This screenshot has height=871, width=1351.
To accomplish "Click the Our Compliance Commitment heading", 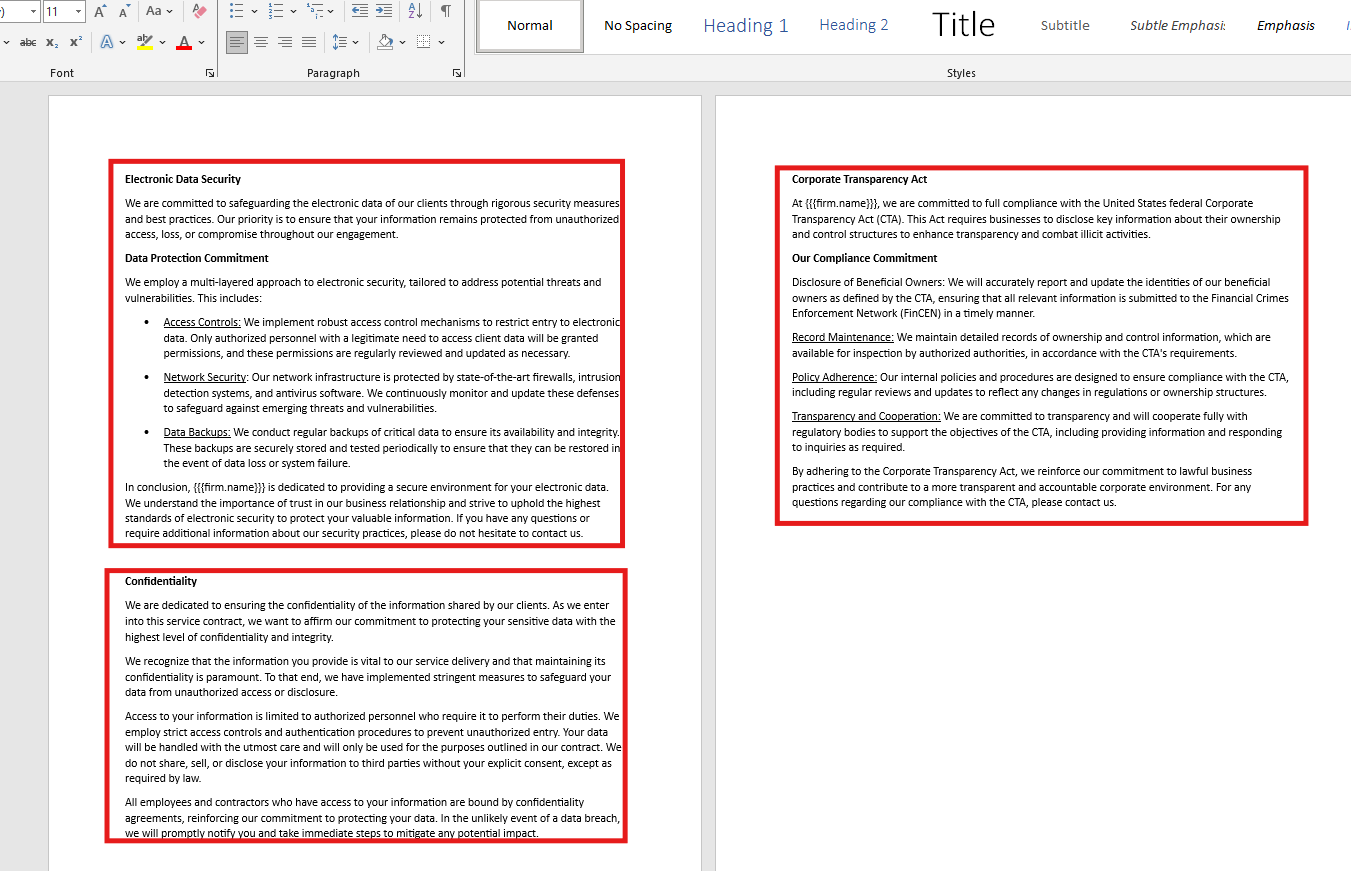I will 865,258.
